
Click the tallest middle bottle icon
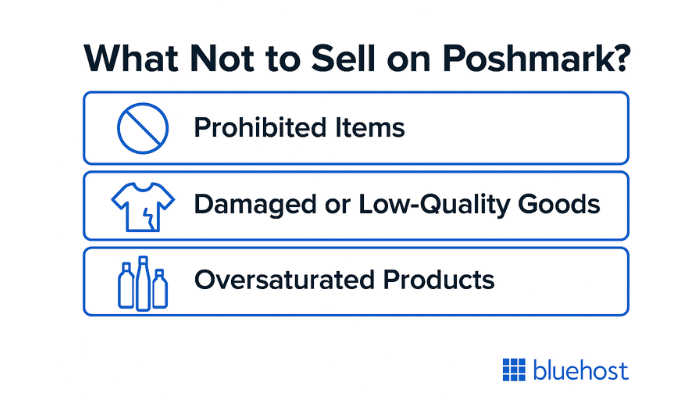(x=143, y=283)
